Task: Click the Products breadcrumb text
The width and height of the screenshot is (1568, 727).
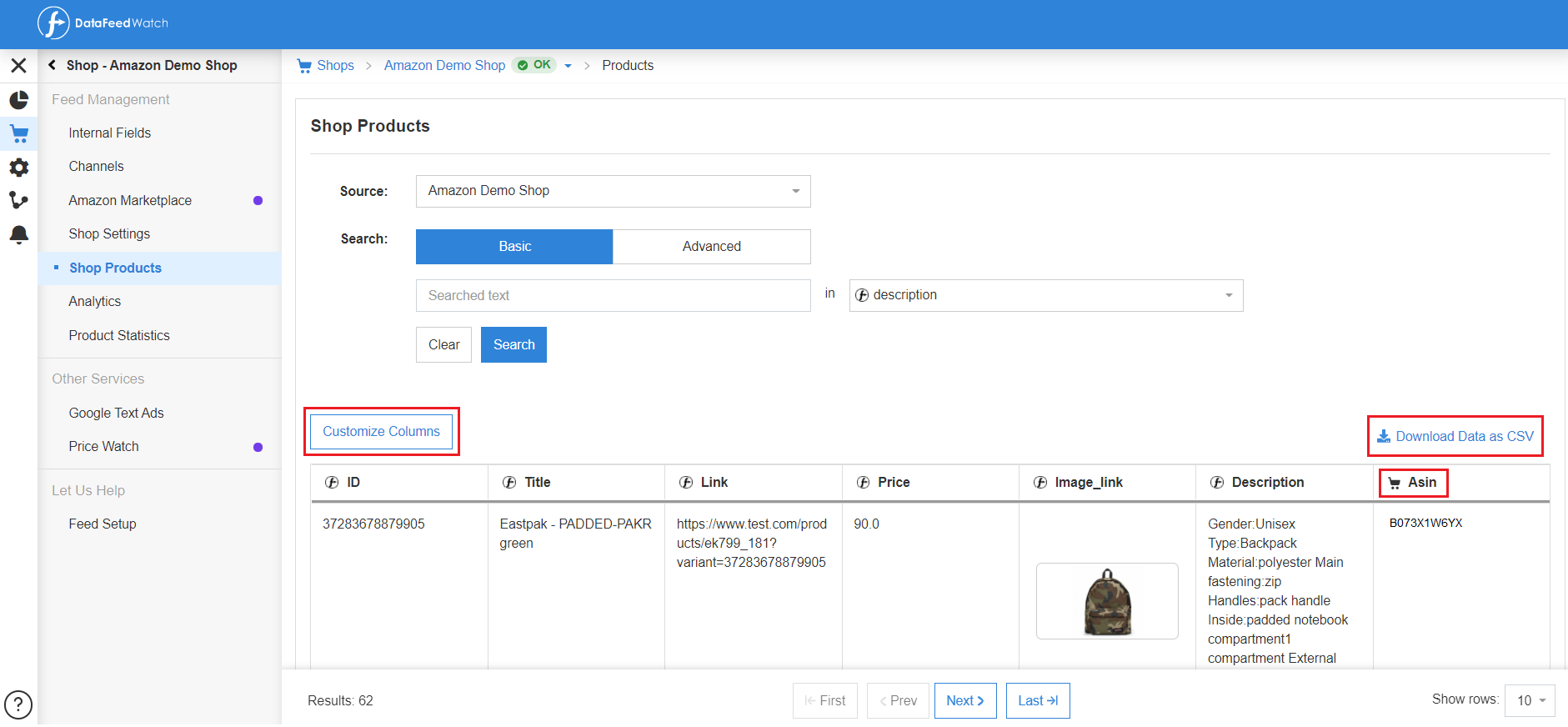Action: (x=628, y=65)
